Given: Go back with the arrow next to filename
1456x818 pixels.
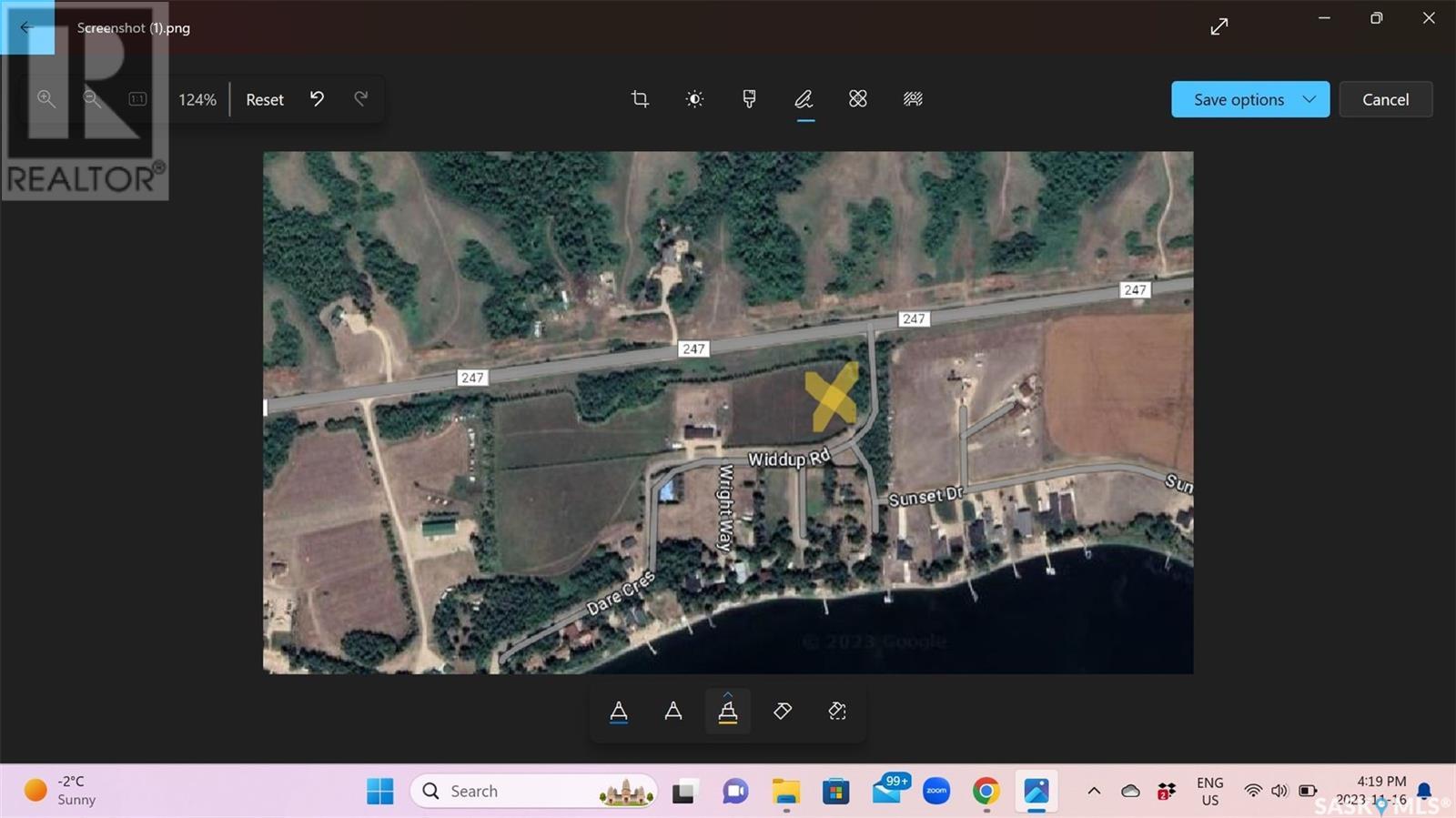Looking at the screenshot, I should 26,27.
